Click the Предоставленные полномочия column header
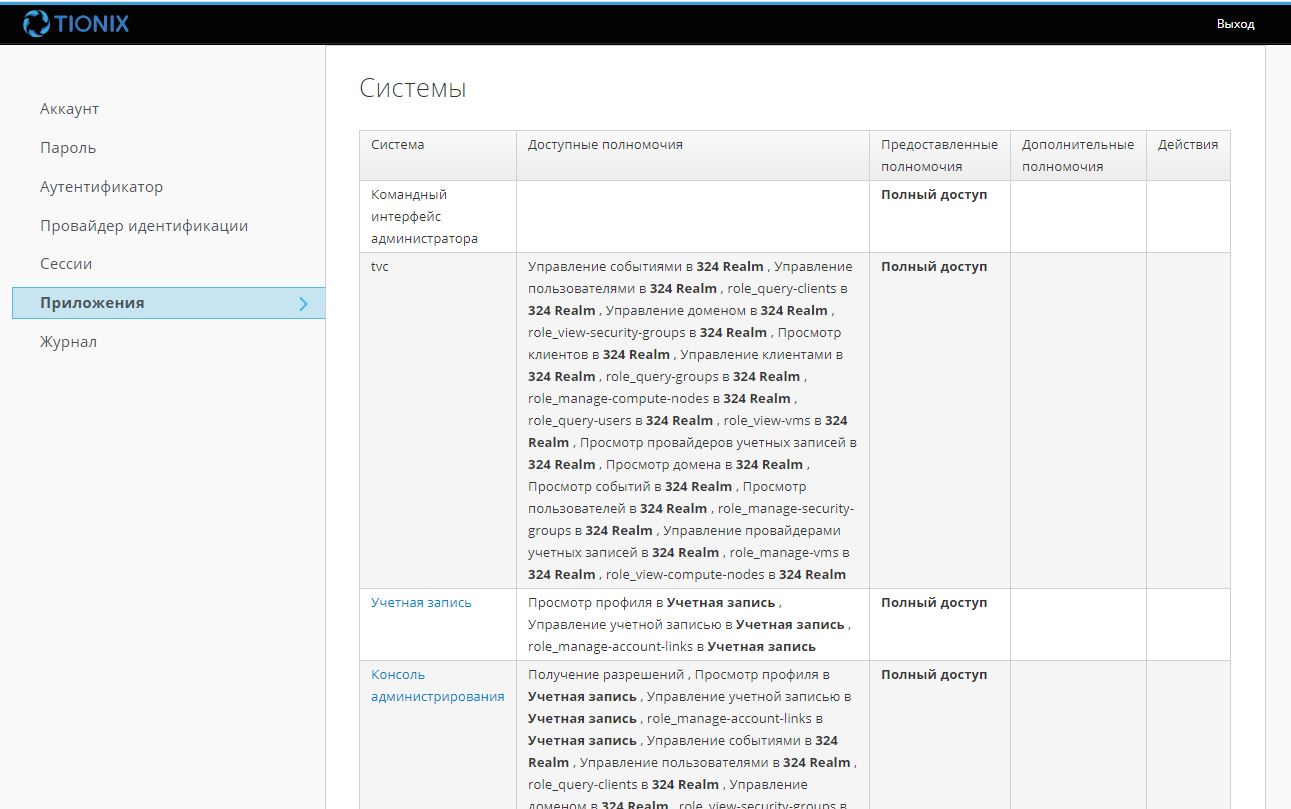This screenshot has height=809, width=1291. 939,156
